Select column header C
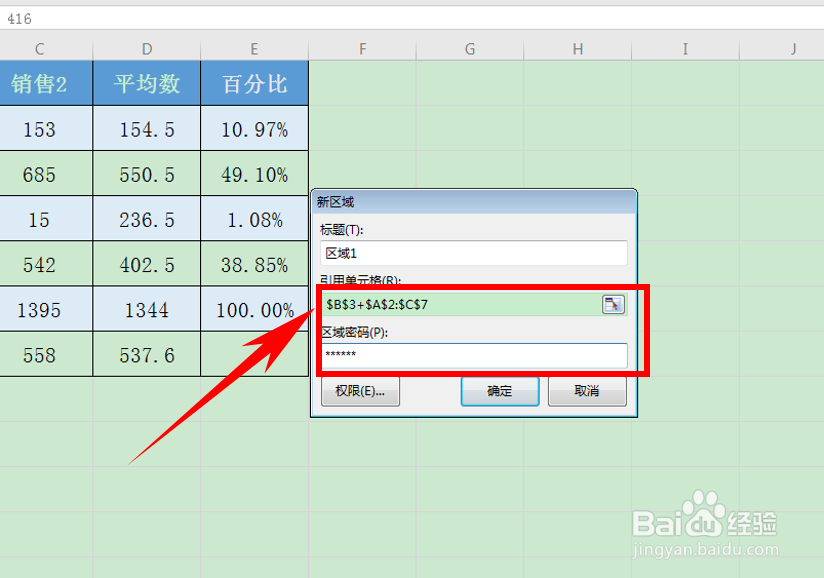 tap(39, 47)
